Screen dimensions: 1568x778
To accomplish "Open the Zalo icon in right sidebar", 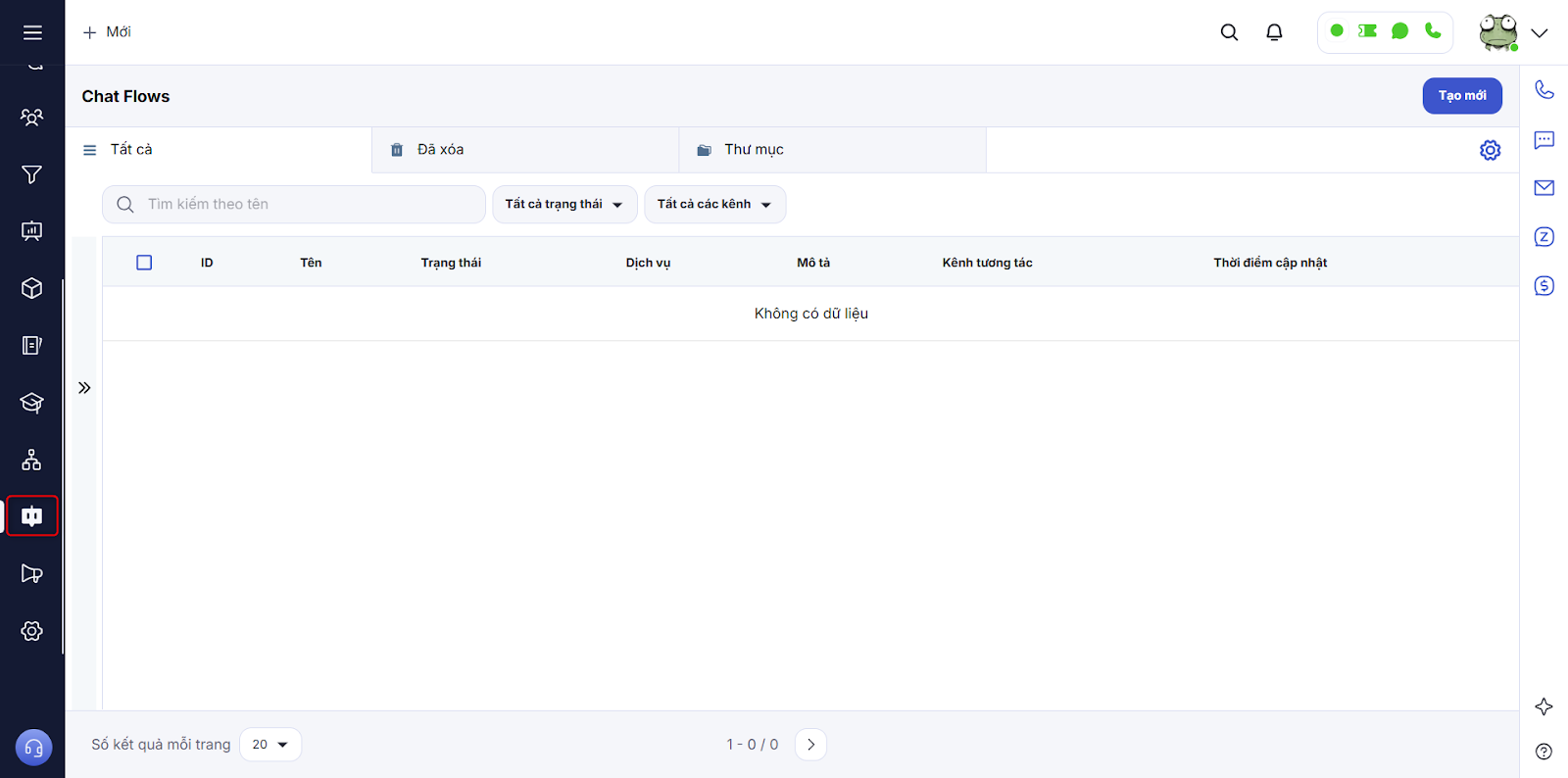I will coord(1543,237).
